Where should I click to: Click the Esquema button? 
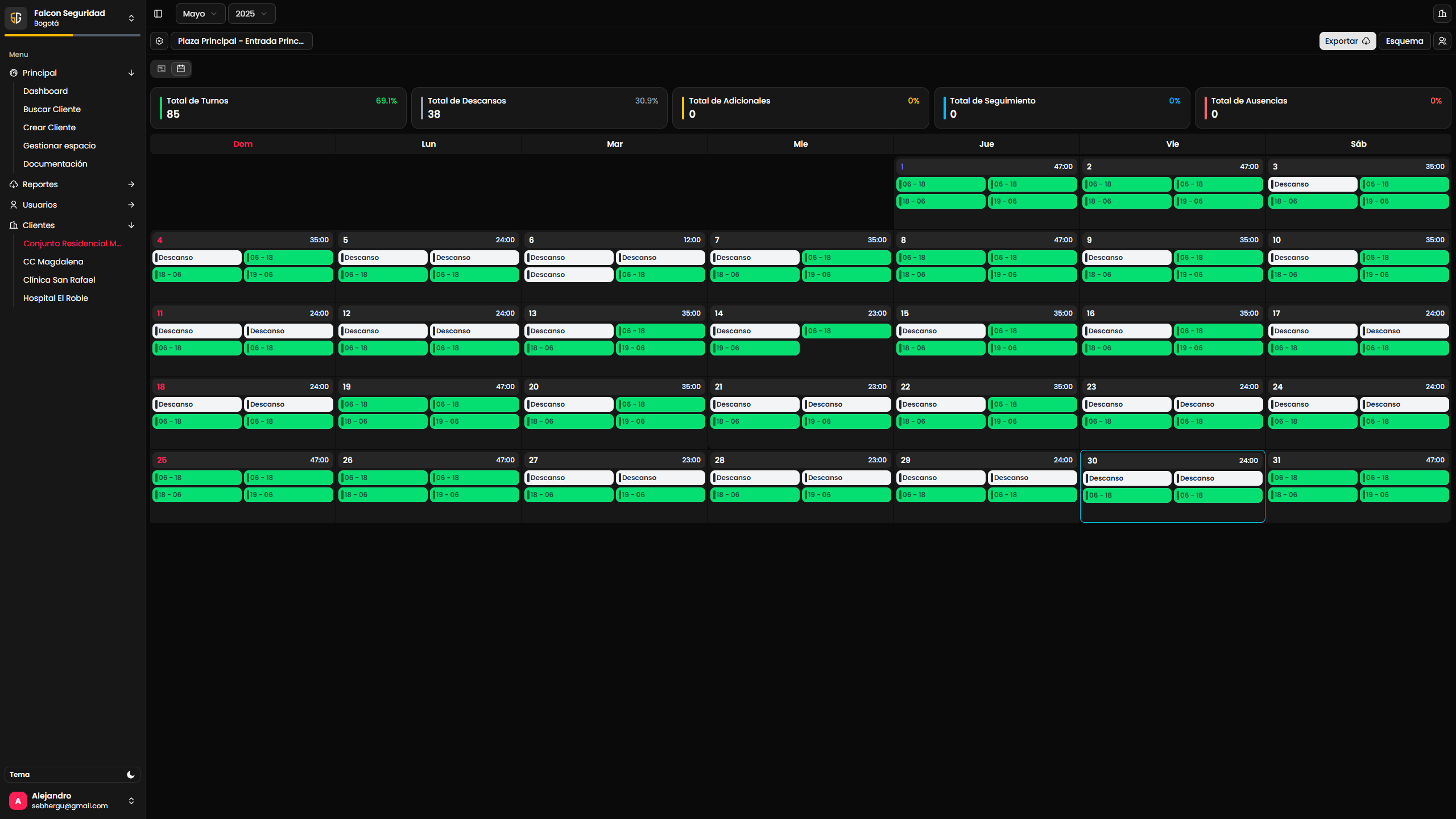pyautogui.click(x=1404, y=41)
